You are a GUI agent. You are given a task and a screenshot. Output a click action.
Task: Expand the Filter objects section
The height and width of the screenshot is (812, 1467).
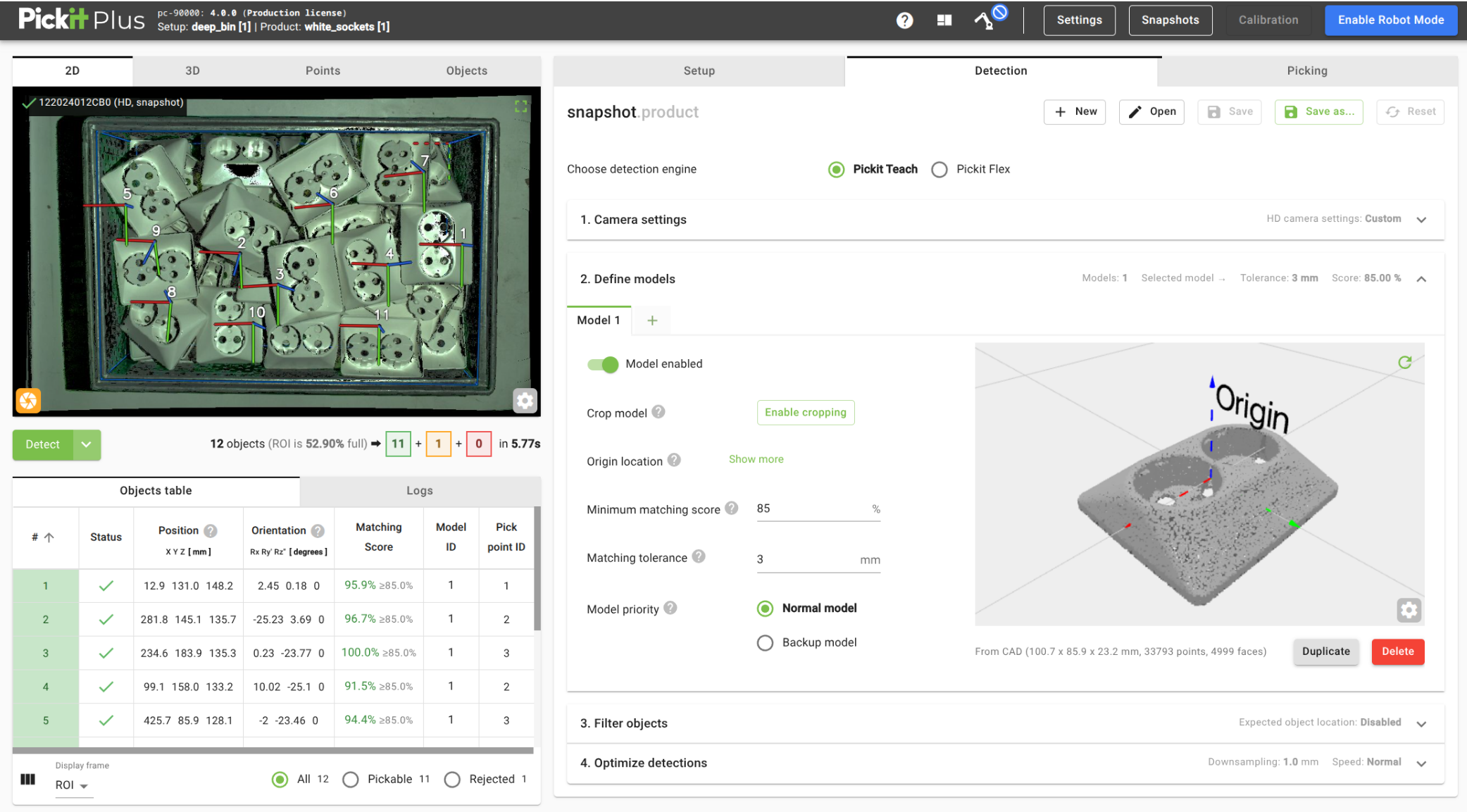(x=1422, y=723)
